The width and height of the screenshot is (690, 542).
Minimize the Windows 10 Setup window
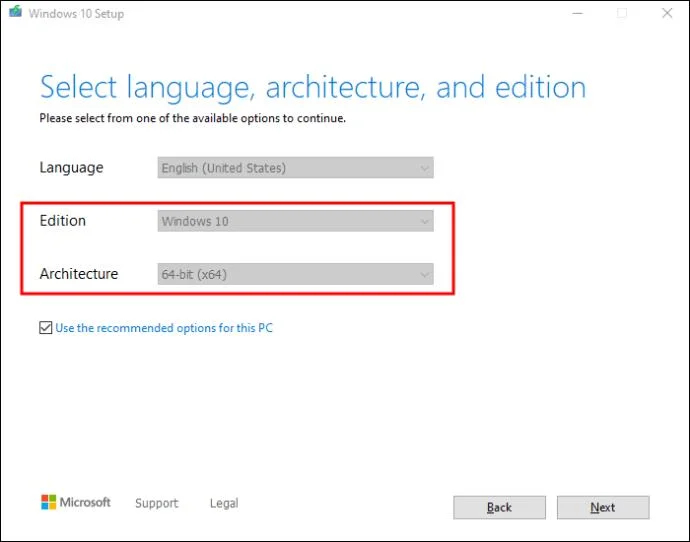point(577,13)
